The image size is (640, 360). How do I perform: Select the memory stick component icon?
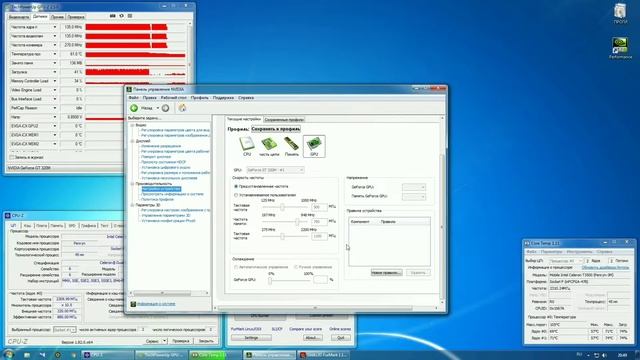click(x=291, y=146)
